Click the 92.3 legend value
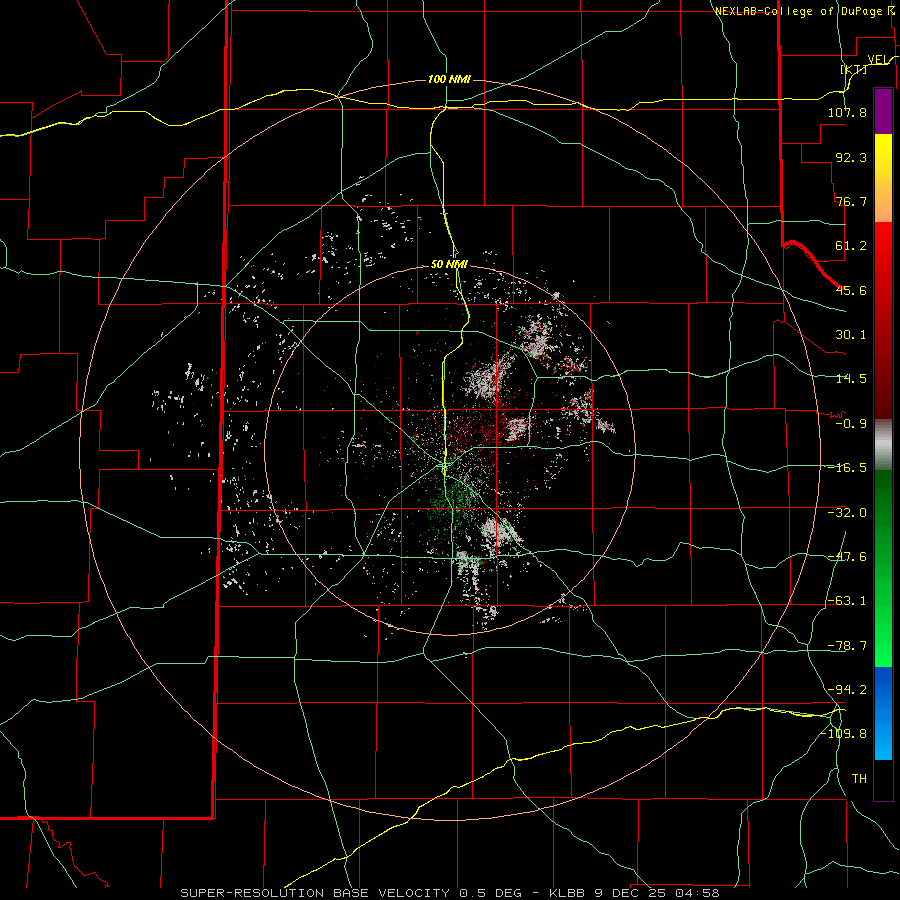 pyautogui.click(x=851, y=157)
